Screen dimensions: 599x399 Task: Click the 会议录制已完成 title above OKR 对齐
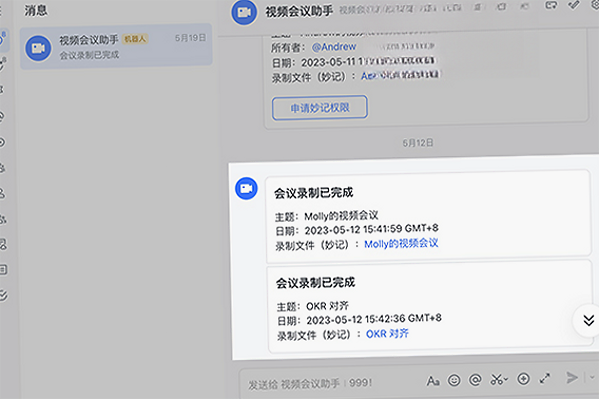coord(316,283)
